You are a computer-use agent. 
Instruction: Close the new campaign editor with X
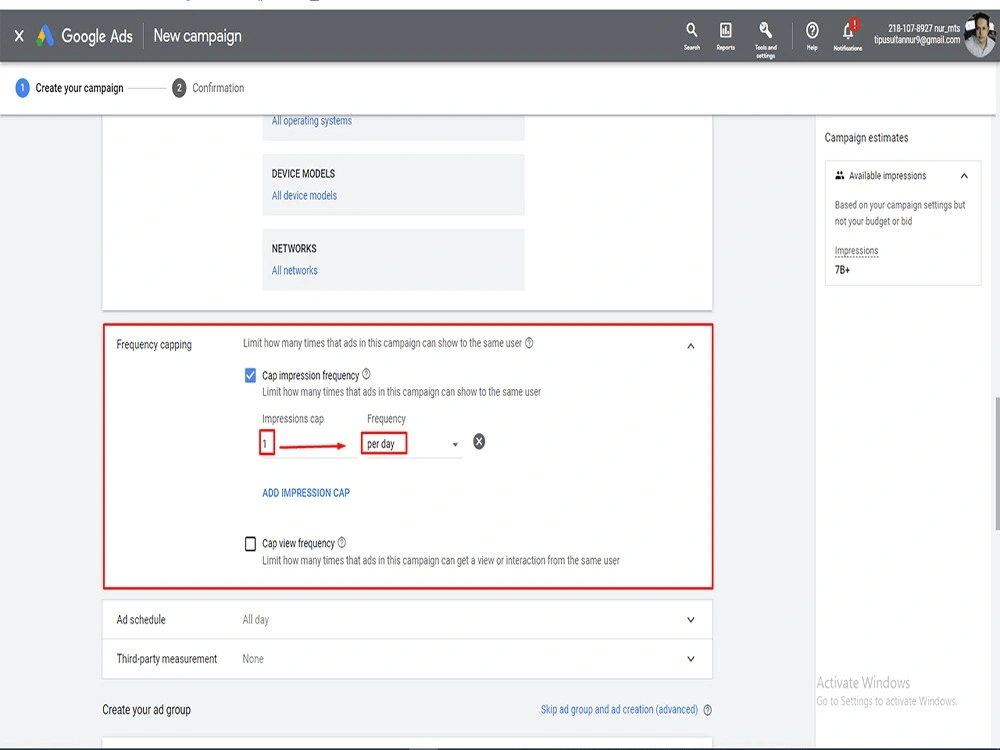tap(19, 36)
